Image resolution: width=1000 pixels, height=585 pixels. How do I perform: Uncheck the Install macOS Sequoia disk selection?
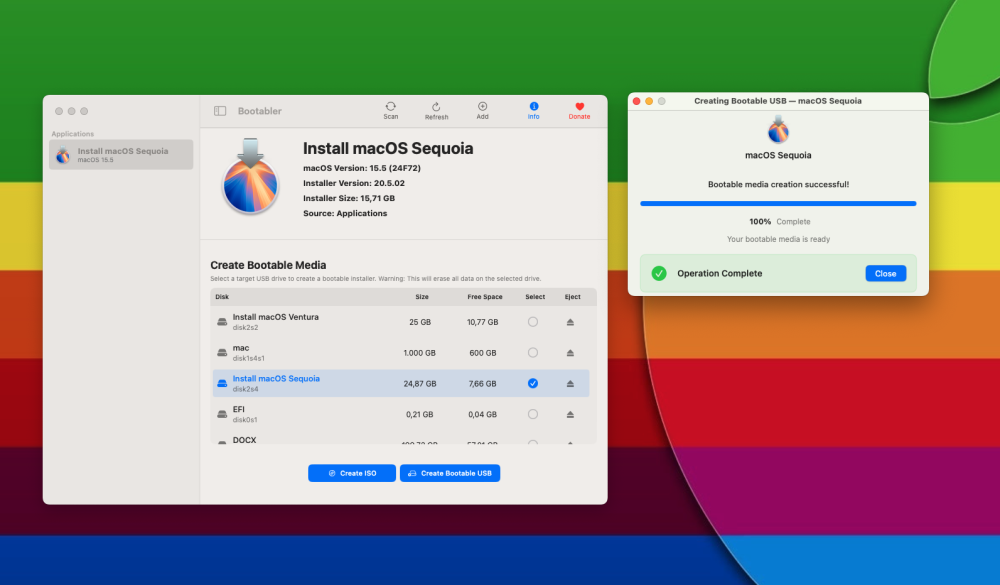tap(533, 383)
